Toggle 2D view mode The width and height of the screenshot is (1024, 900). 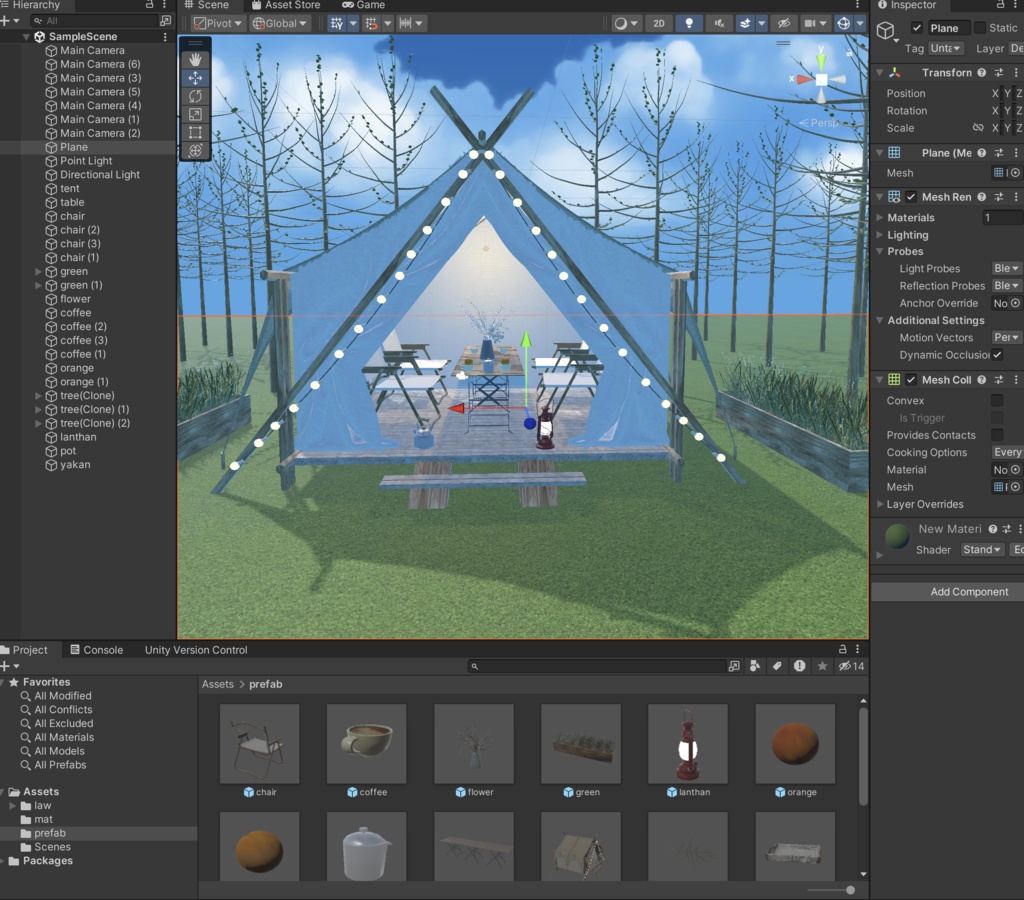point(659,22)
